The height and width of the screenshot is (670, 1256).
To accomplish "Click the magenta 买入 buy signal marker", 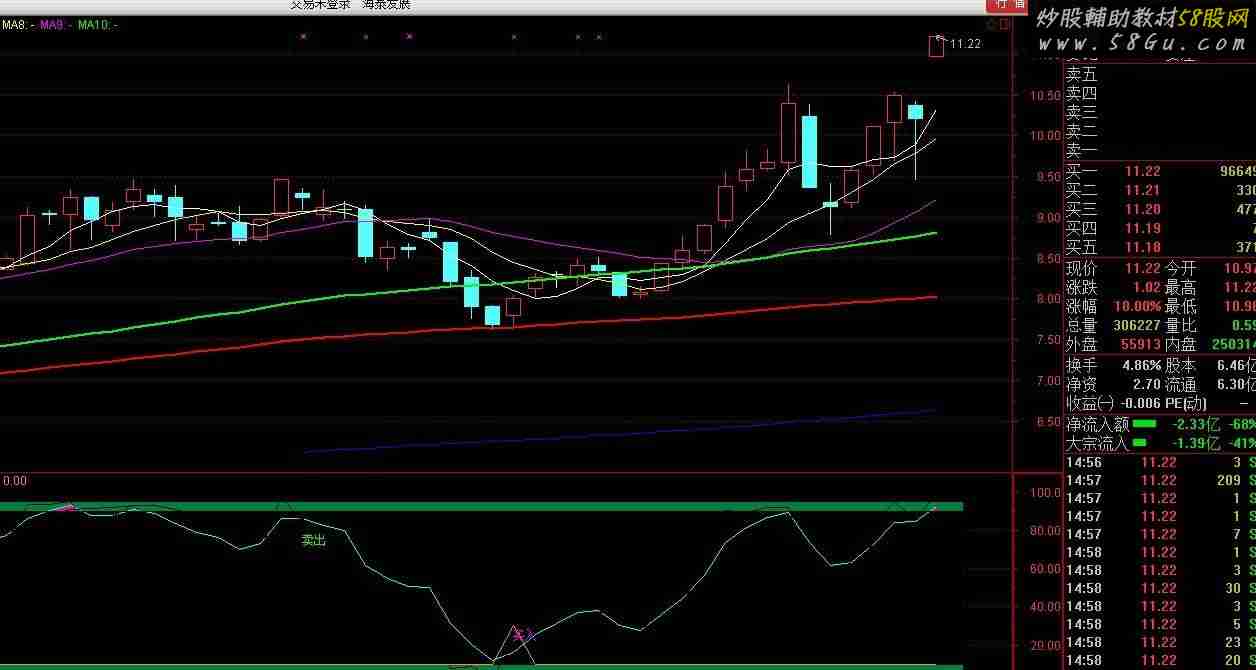I will coord(524,633).
